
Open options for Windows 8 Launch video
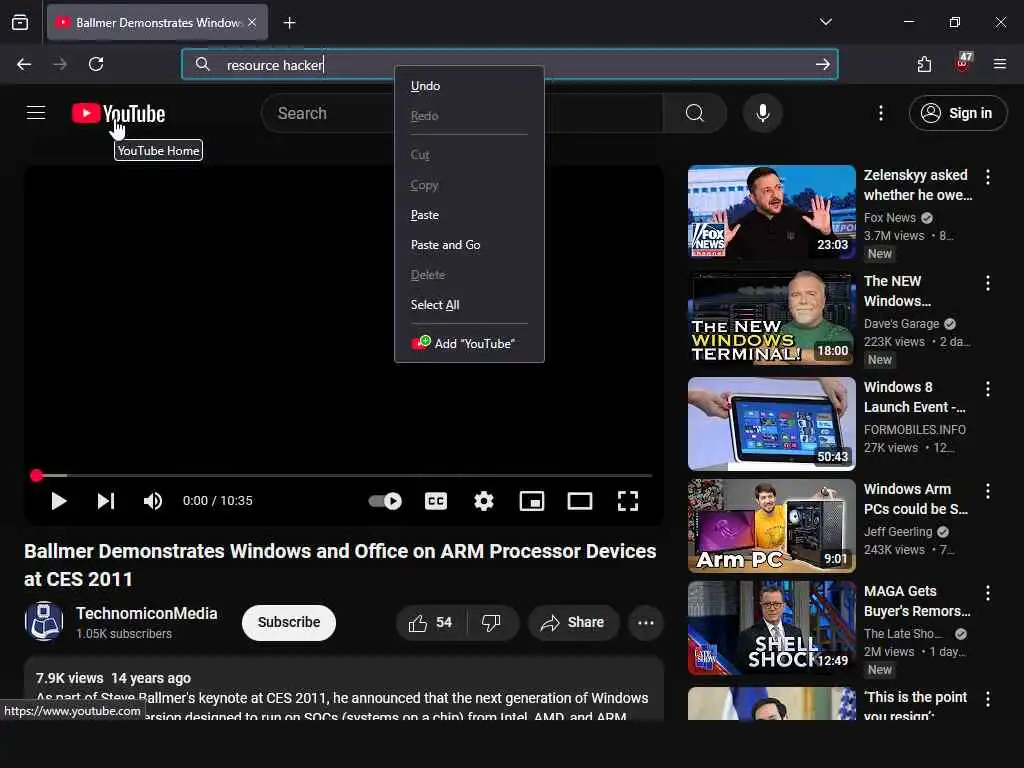click(987, 389)
